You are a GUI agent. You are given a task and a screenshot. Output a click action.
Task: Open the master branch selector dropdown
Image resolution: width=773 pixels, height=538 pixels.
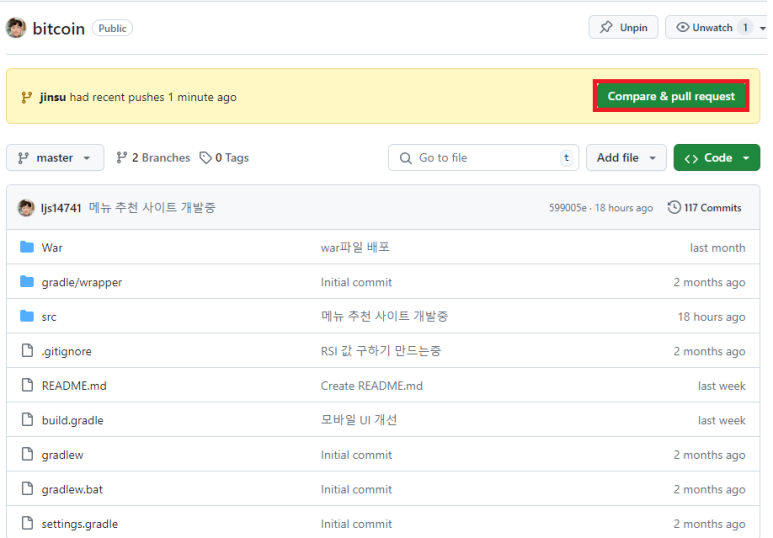pos(55,158)
